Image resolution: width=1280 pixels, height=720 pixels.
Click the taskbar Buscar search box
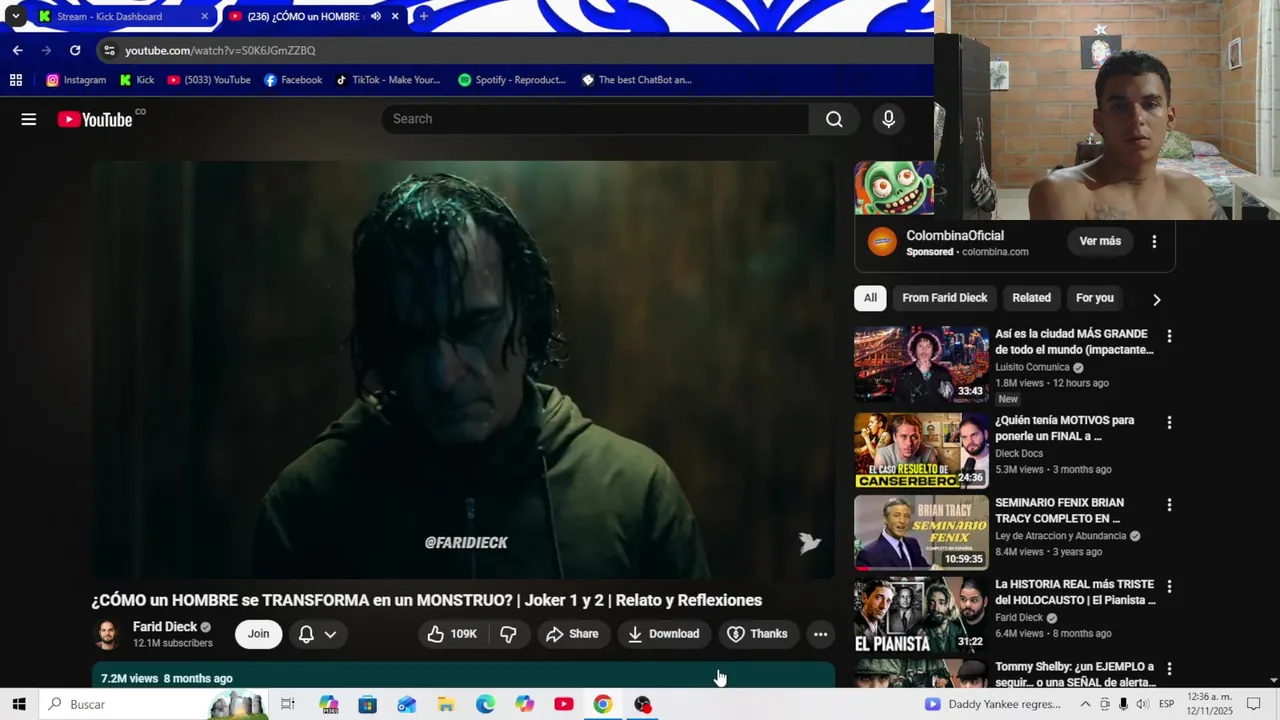point(155,704)
